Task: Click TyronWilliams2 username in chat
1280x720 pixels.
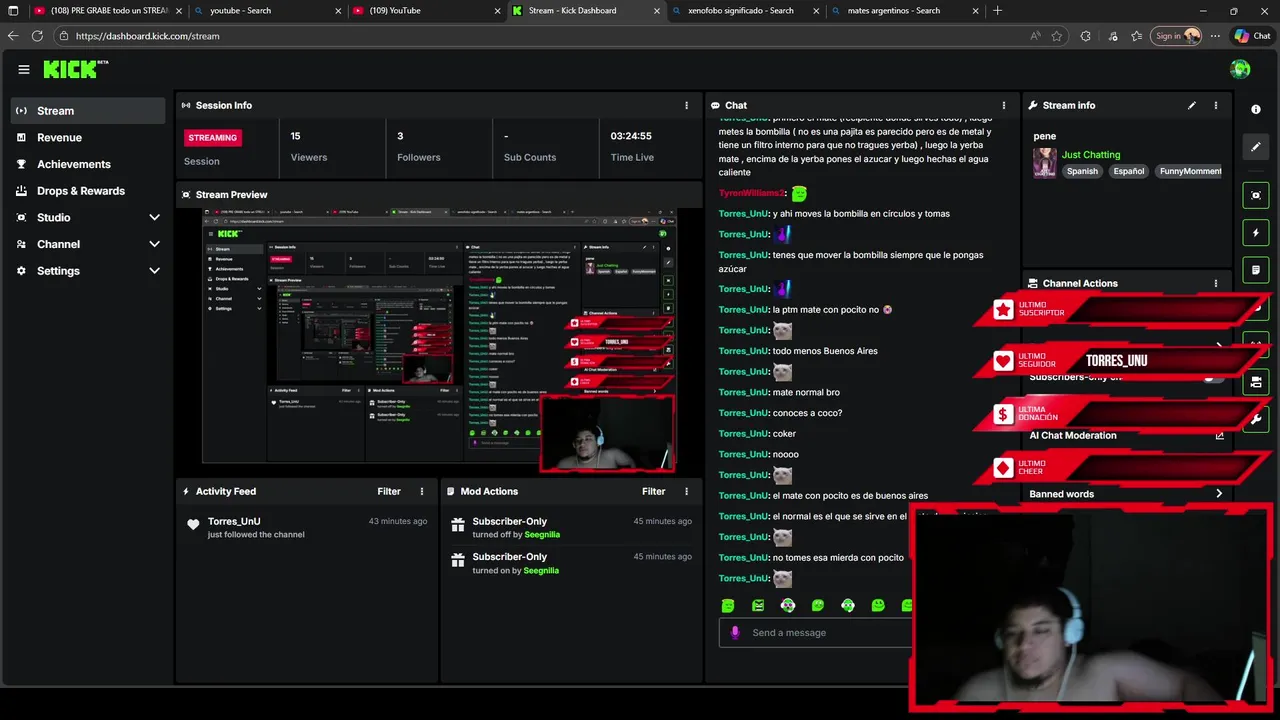Action: tap(751, 193)
